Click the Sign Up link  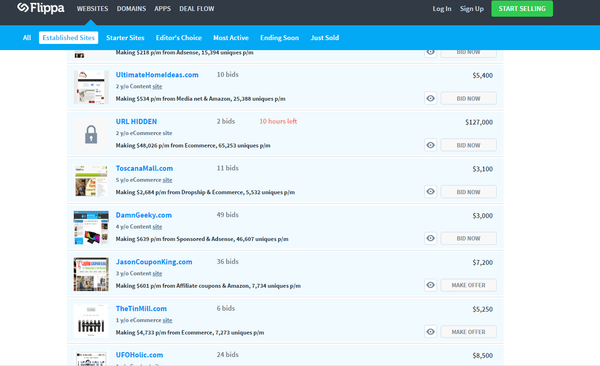pos(472,8)
